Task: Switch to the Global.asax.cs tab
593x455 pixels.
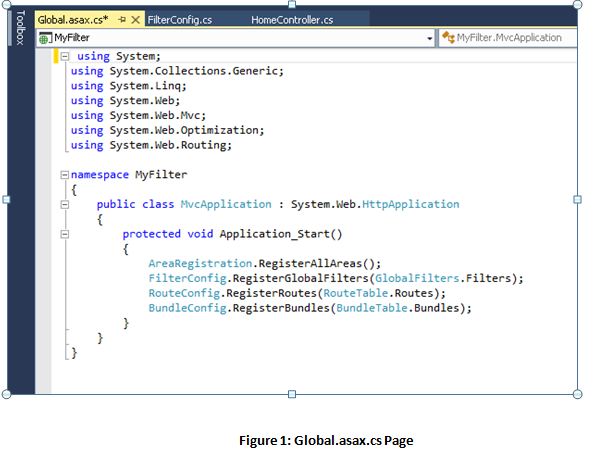Action: tap(73, 20)
